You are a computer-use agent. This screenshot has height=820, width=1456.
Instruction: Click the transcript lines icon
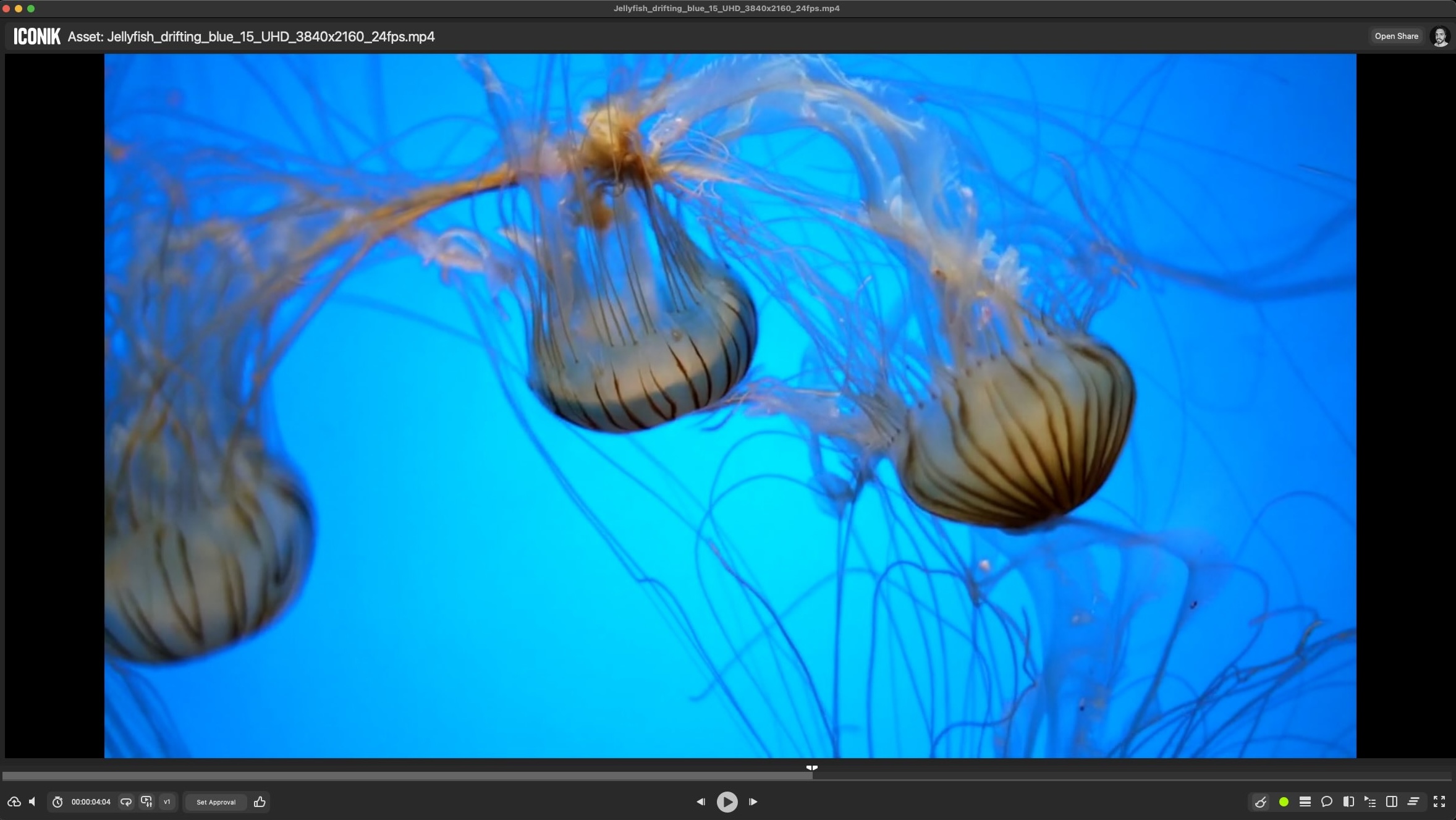1413,801
